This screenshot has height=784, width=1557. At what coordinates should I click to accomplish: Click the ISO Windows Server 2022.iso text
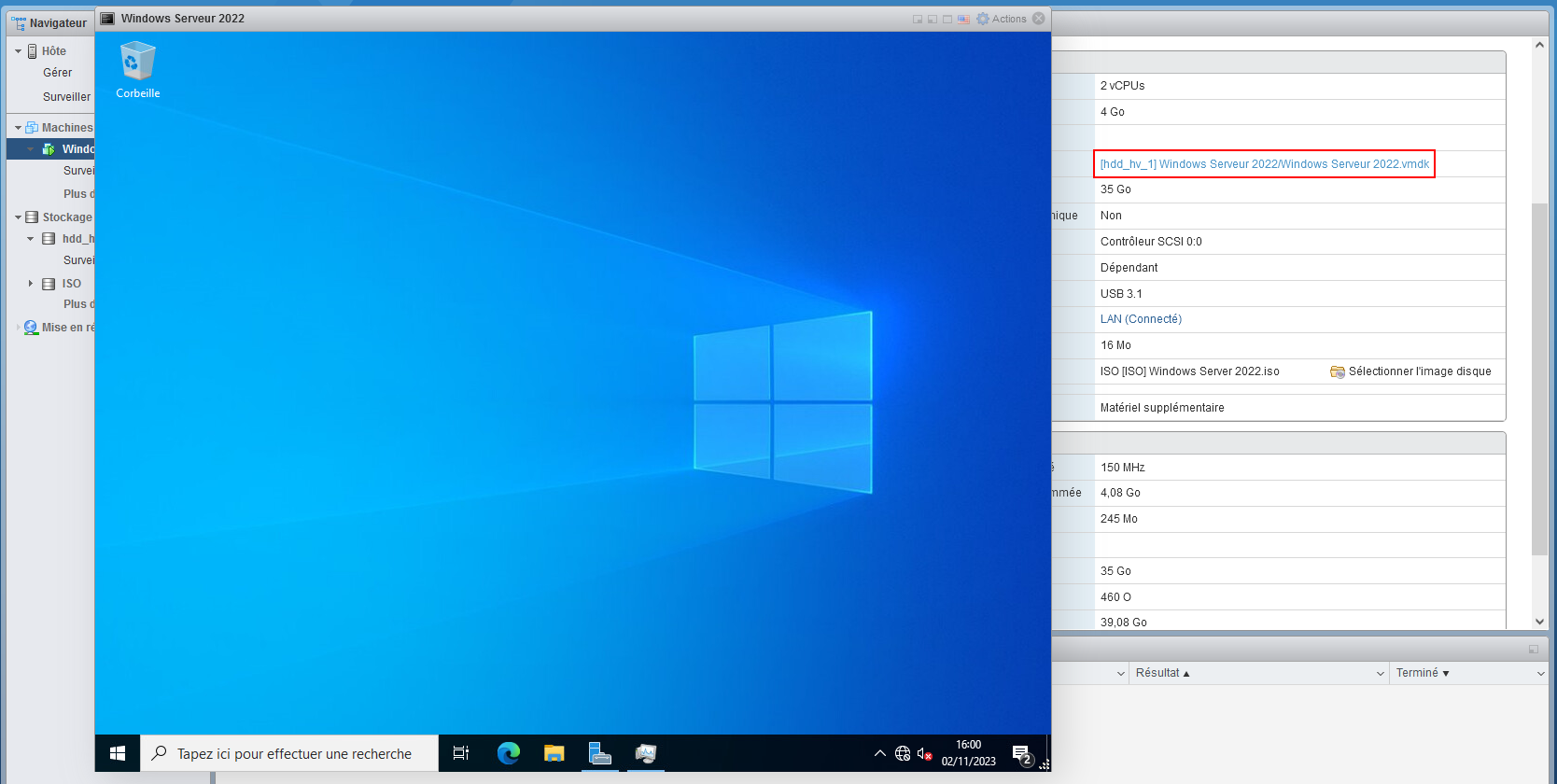[x=1189, y=371]
